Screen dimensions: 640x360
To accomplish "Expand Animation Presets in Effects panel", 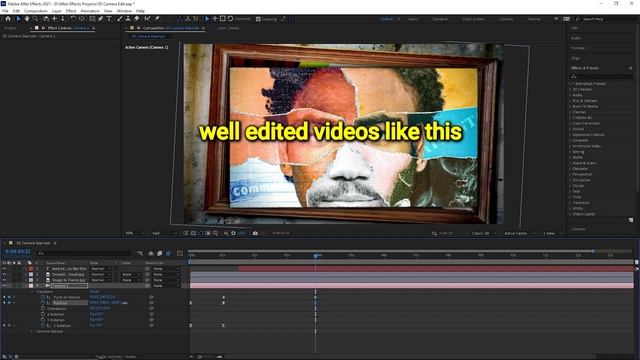I will [x=571, y=84].
